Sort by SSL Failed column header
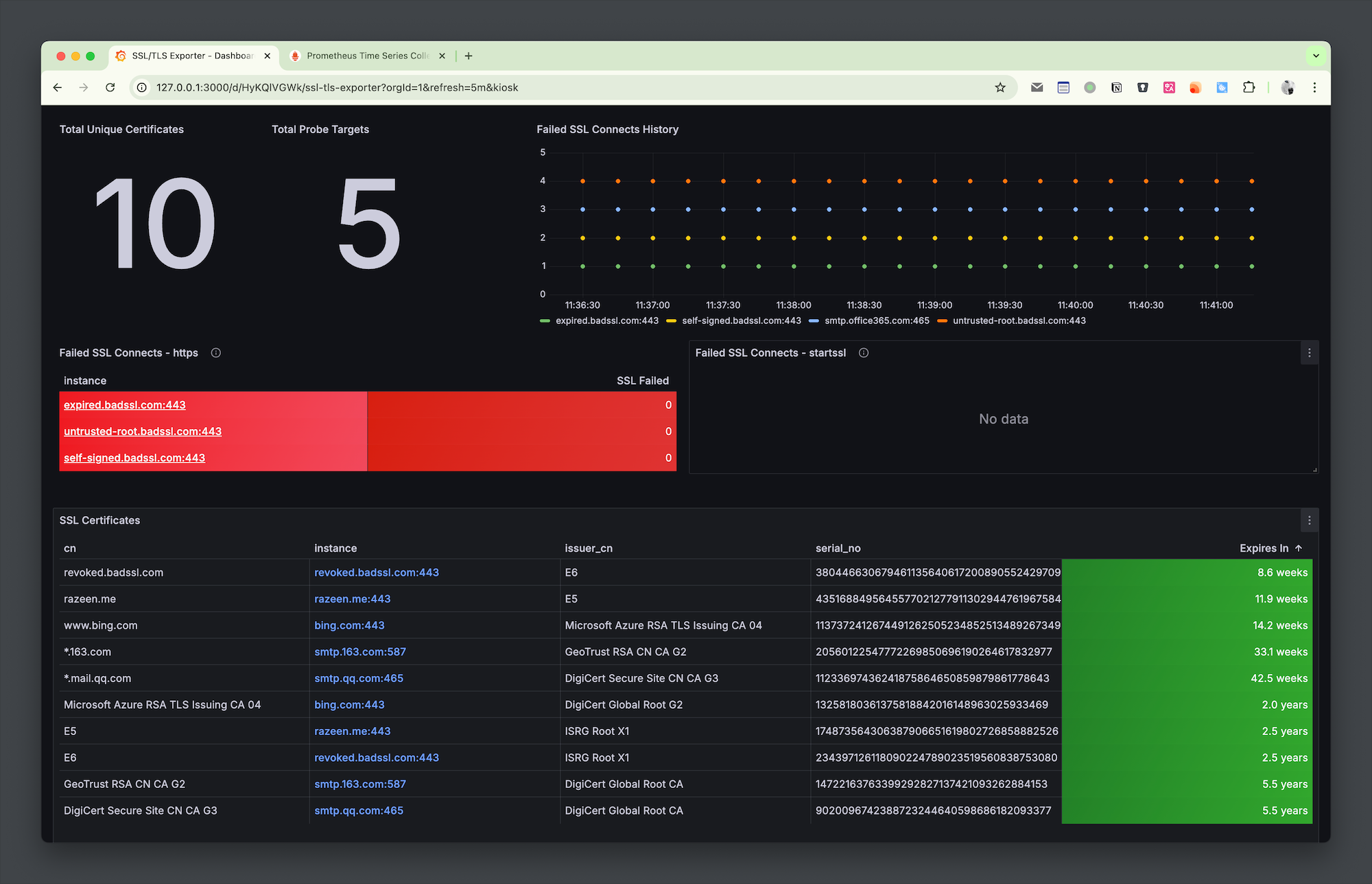The width and height of the screenshot is (1372, 884). coord(643,380)
